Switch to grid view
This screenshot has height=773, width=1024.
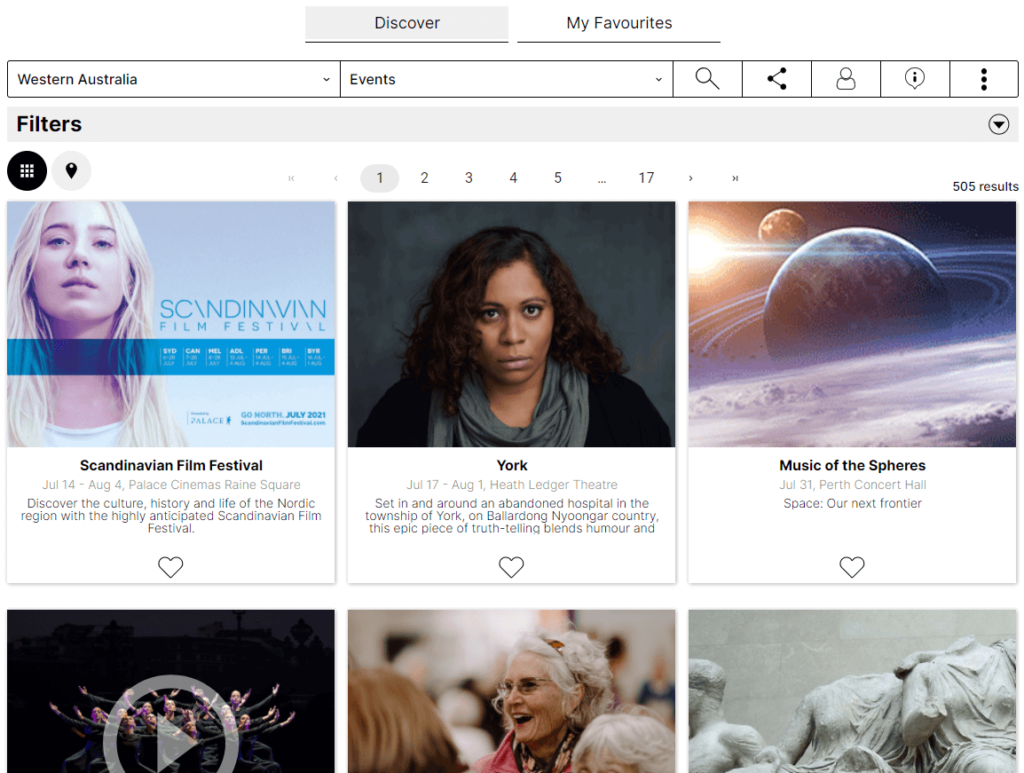coord(27,171)
